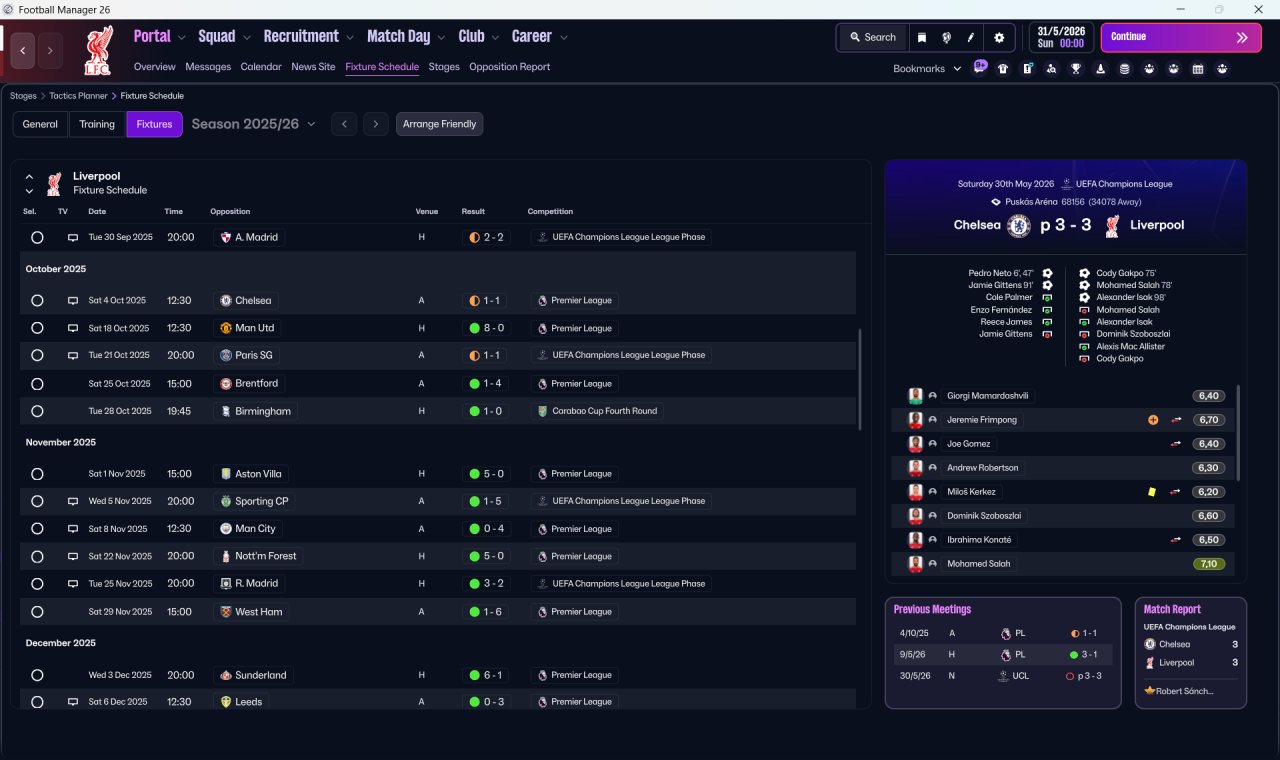The image size is (1280, 760).
Task: Click the Liverpool club crest in the header
Action: (98, 51)
